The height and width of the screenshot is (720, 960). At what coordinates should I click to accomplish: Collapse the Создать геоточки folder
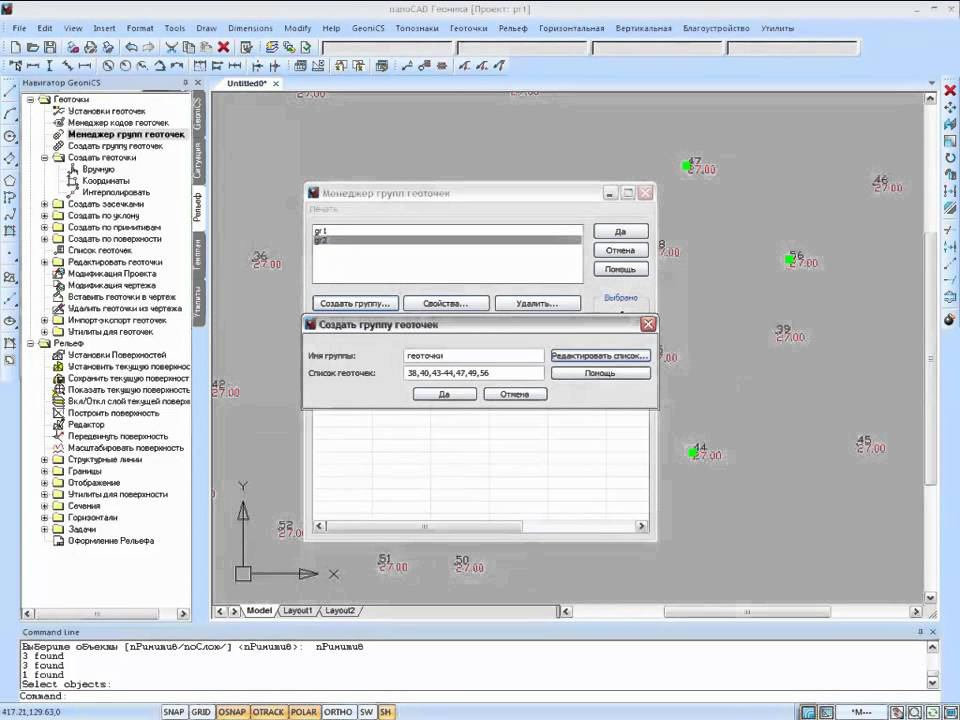[44, 158]
